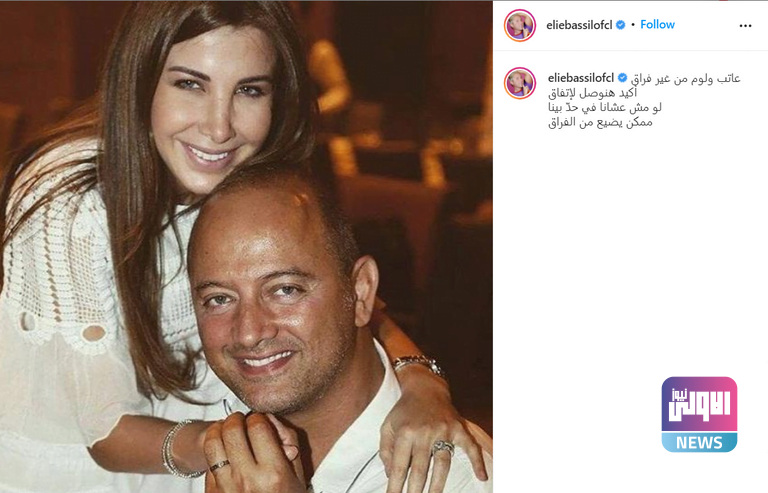Select the caption line 'ممكن يضيع من الفراق'
768x493 pixels.
pyautogui.click(x=600, y=122)
